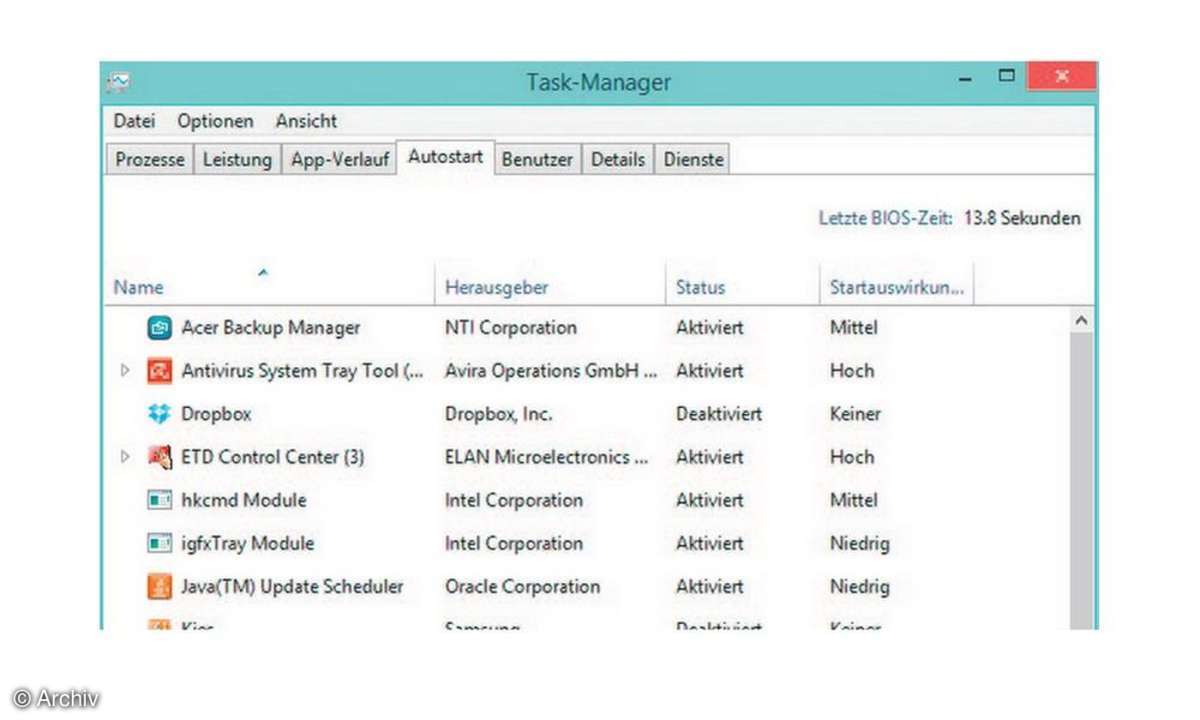1200x720 pixels.
Task: Click the Letzte BIOS-Zeit label
Action: tap(886, 217)
